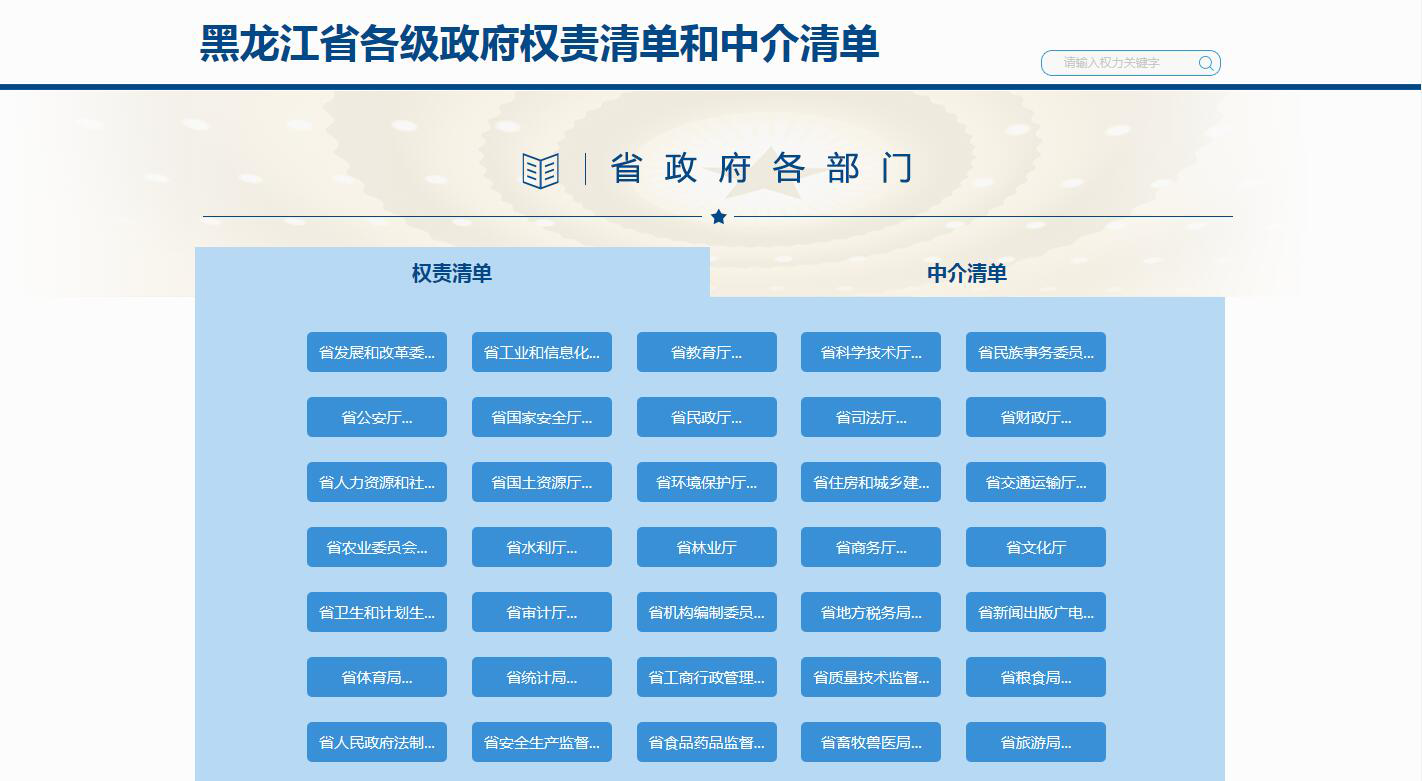
Task: Open 省新闻出版广电... department
Action: pyautogui.click(x=1036, y=612)
